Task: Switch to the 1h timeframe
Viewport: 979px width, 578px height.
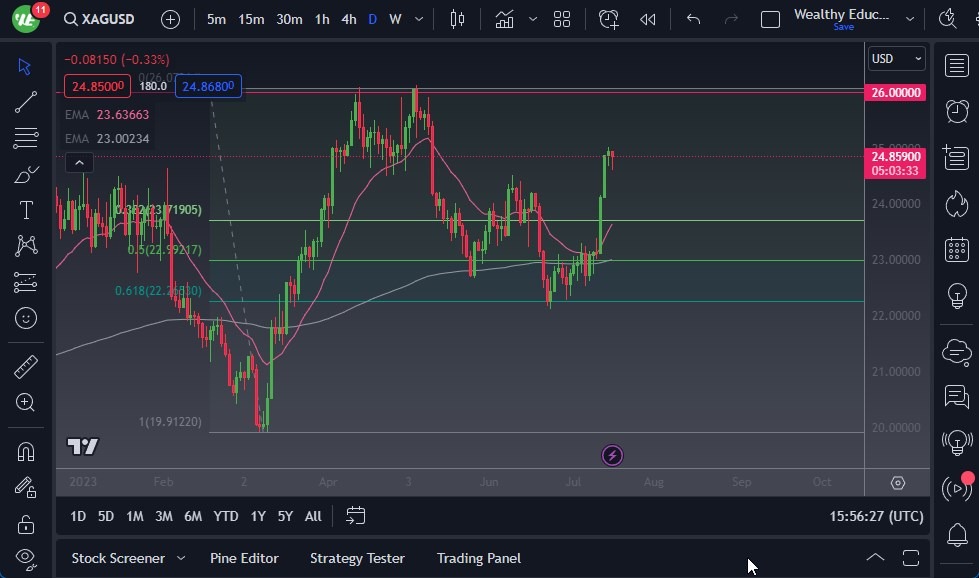Action: point(322,19)
